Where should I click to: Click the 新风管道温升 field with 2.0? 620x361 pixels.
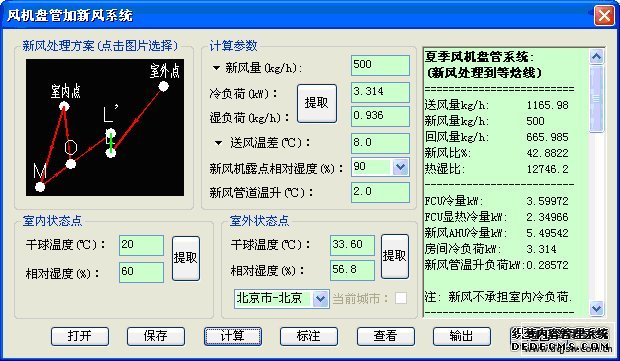380,193
